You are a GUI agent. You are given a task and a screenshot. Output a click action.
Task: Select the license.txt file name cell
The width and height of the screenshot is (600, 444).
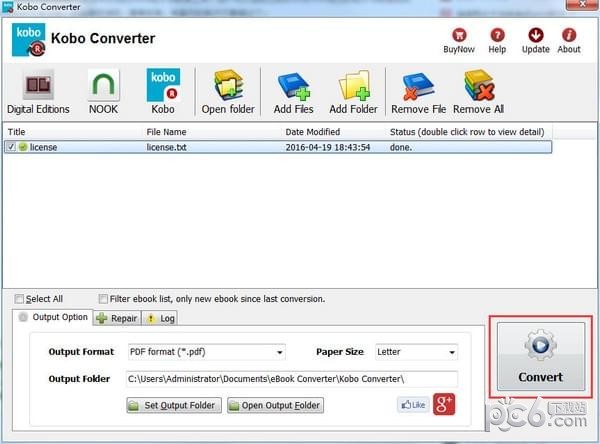(166, 147)
